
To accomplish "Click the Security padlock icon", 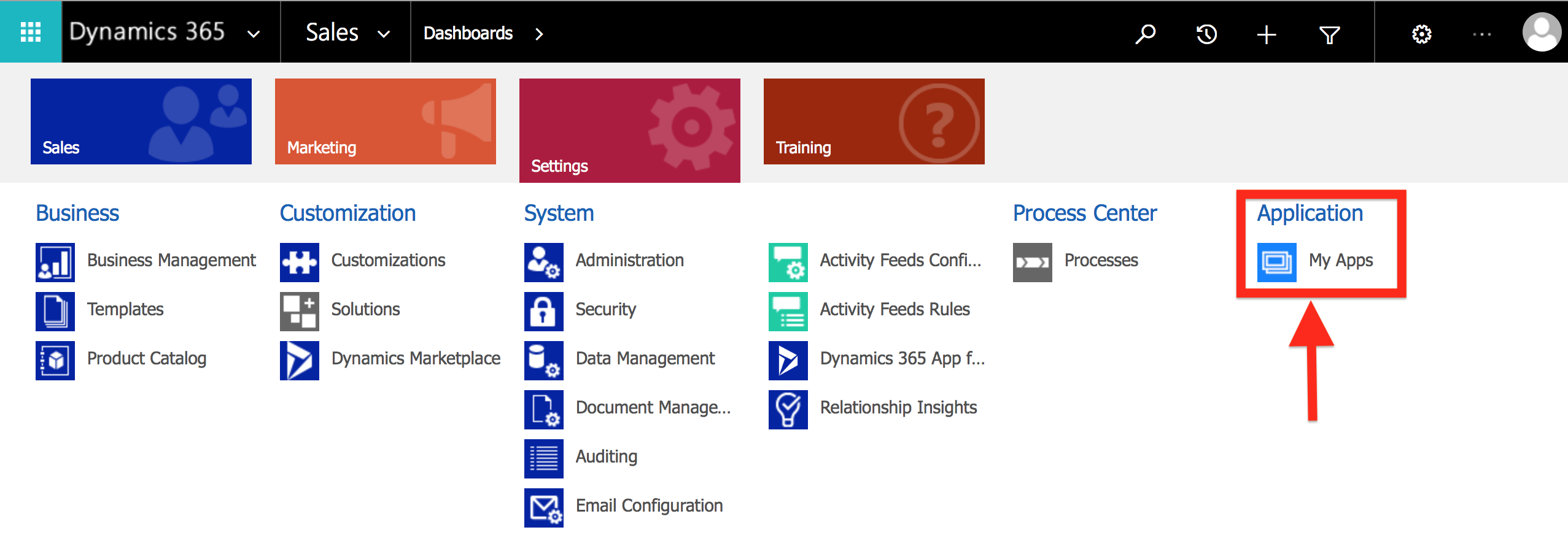I will tap(543, 311).
